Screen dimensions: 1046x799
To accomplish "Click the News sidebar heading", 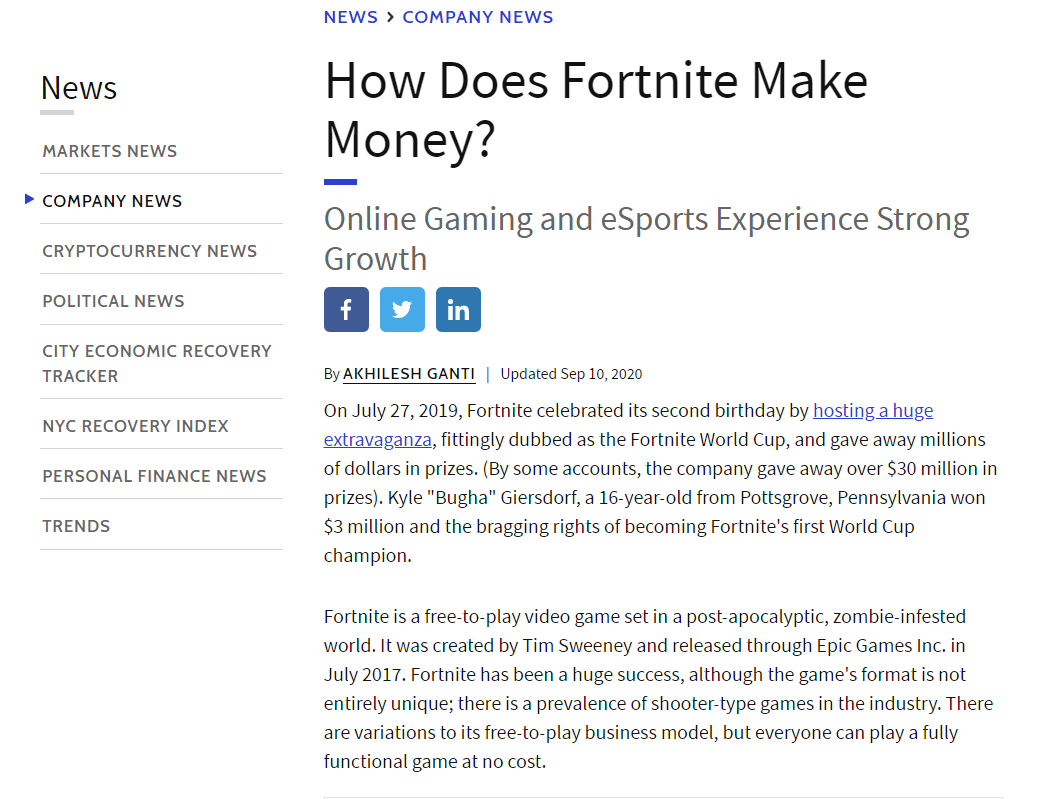I will tap(79, 88).
